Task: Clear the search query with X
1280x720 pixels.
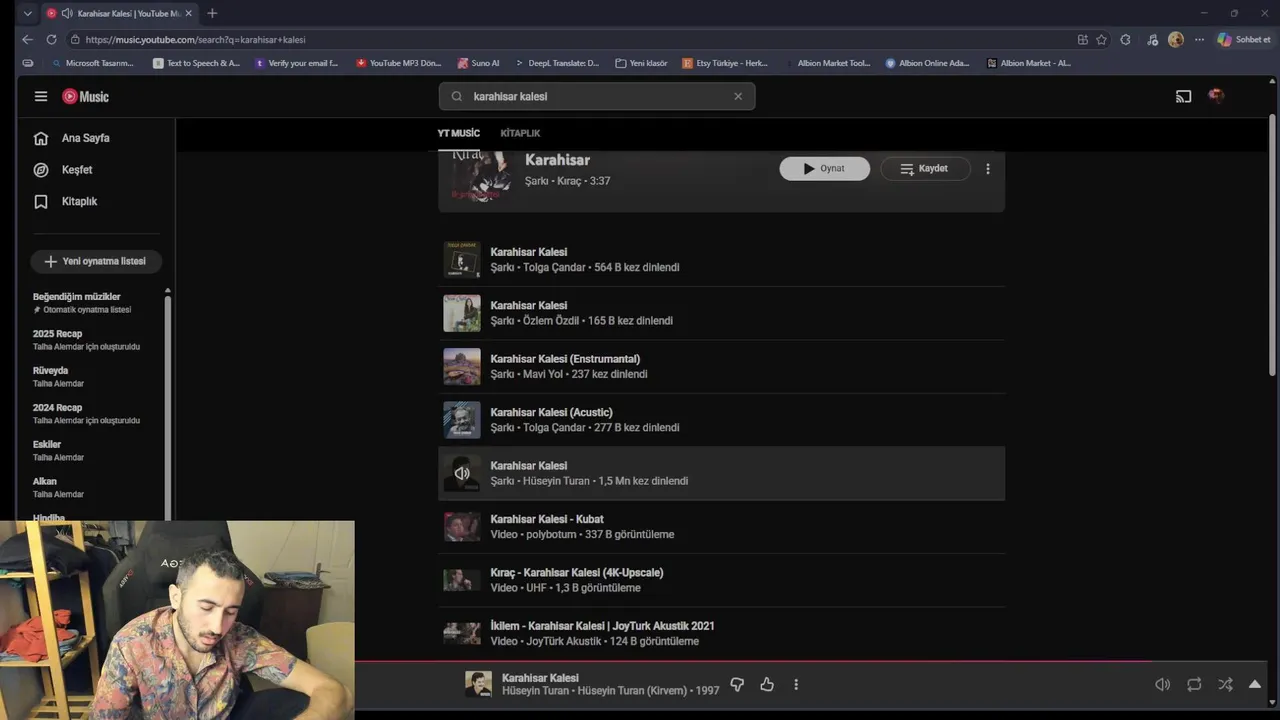Action: click(x=738, y=96)
